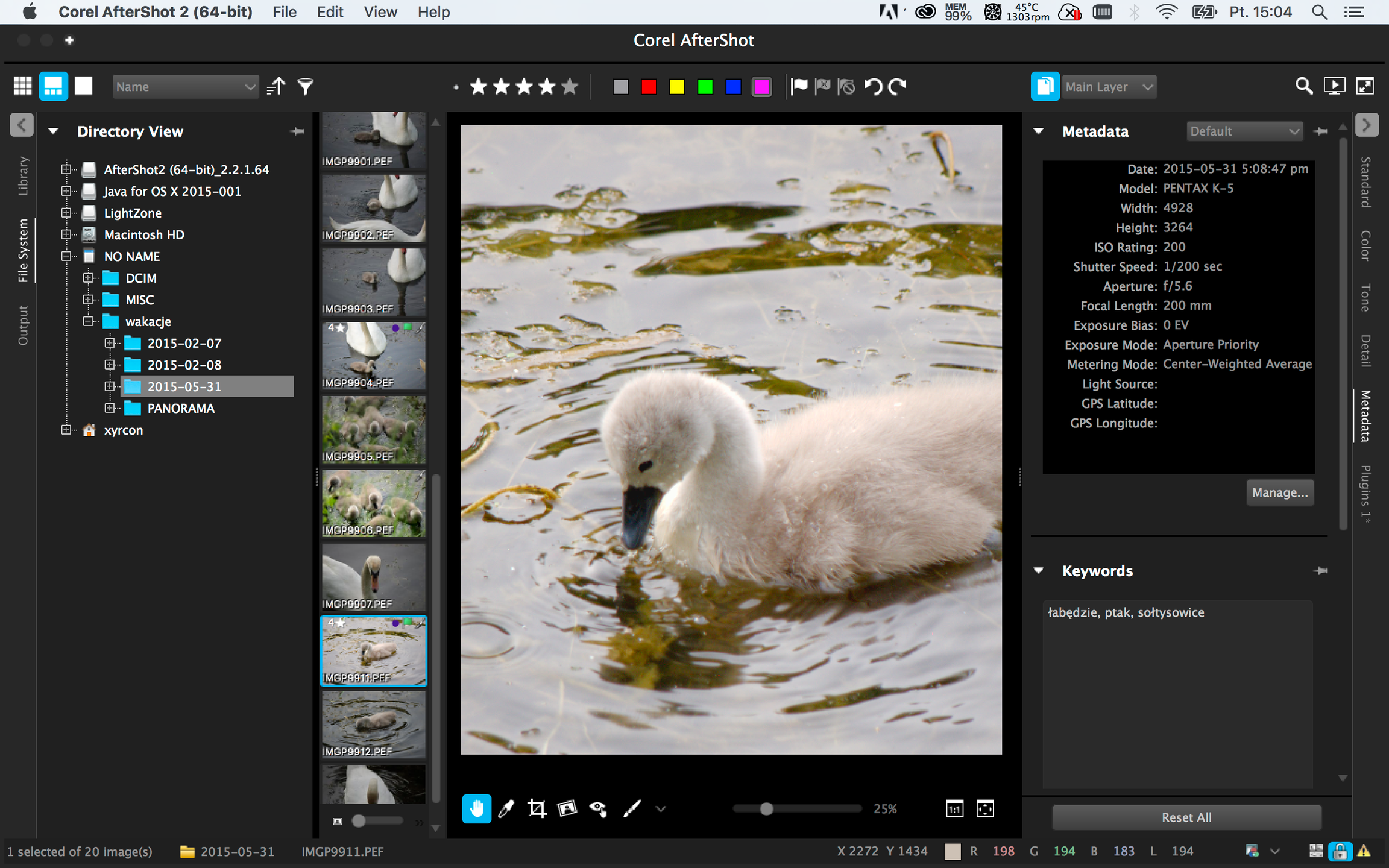Image resolution: width=1389 pixels, height=868 pixels.
Task: Toggle 1:1 zoom view
Action: pos(954,808)
